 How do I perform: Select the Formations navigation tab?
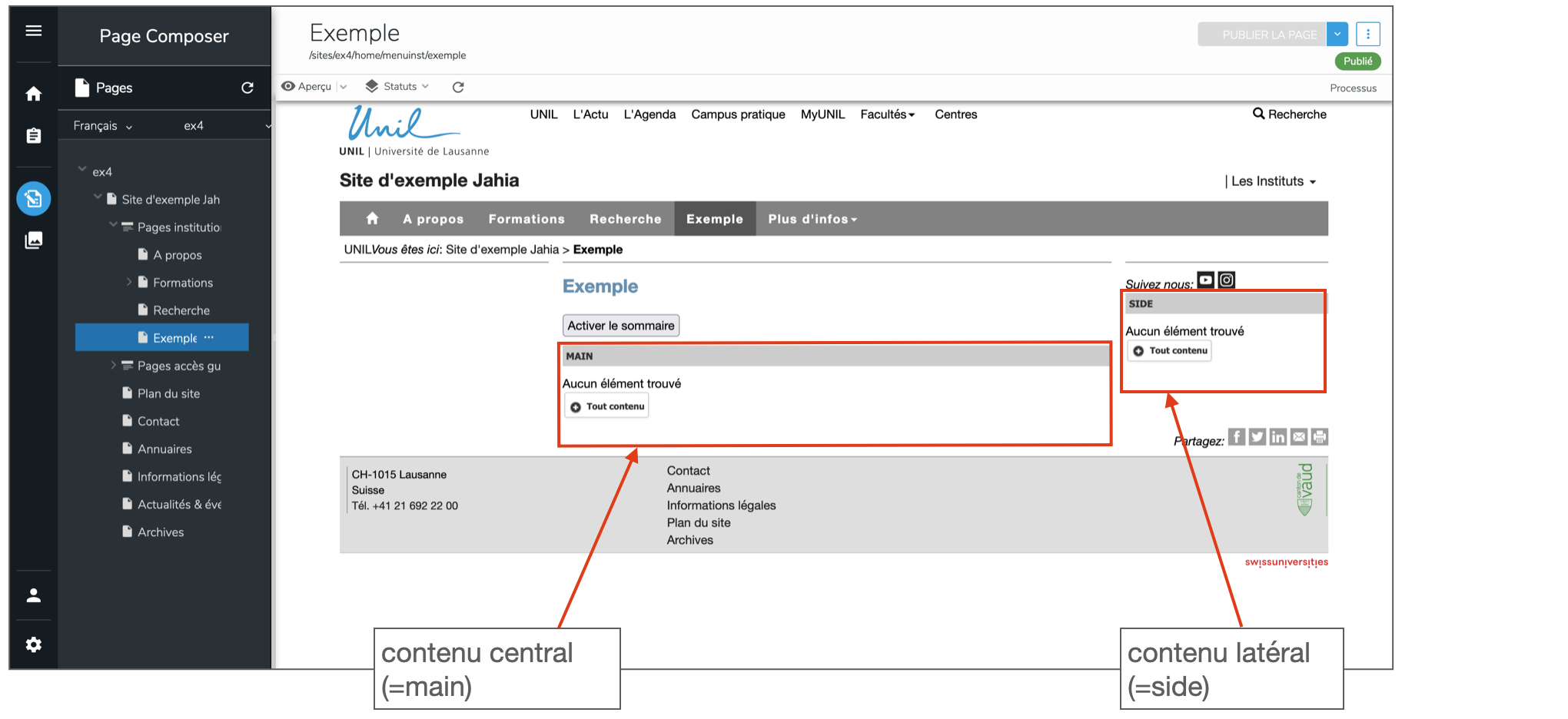click(x=526, y=219)
